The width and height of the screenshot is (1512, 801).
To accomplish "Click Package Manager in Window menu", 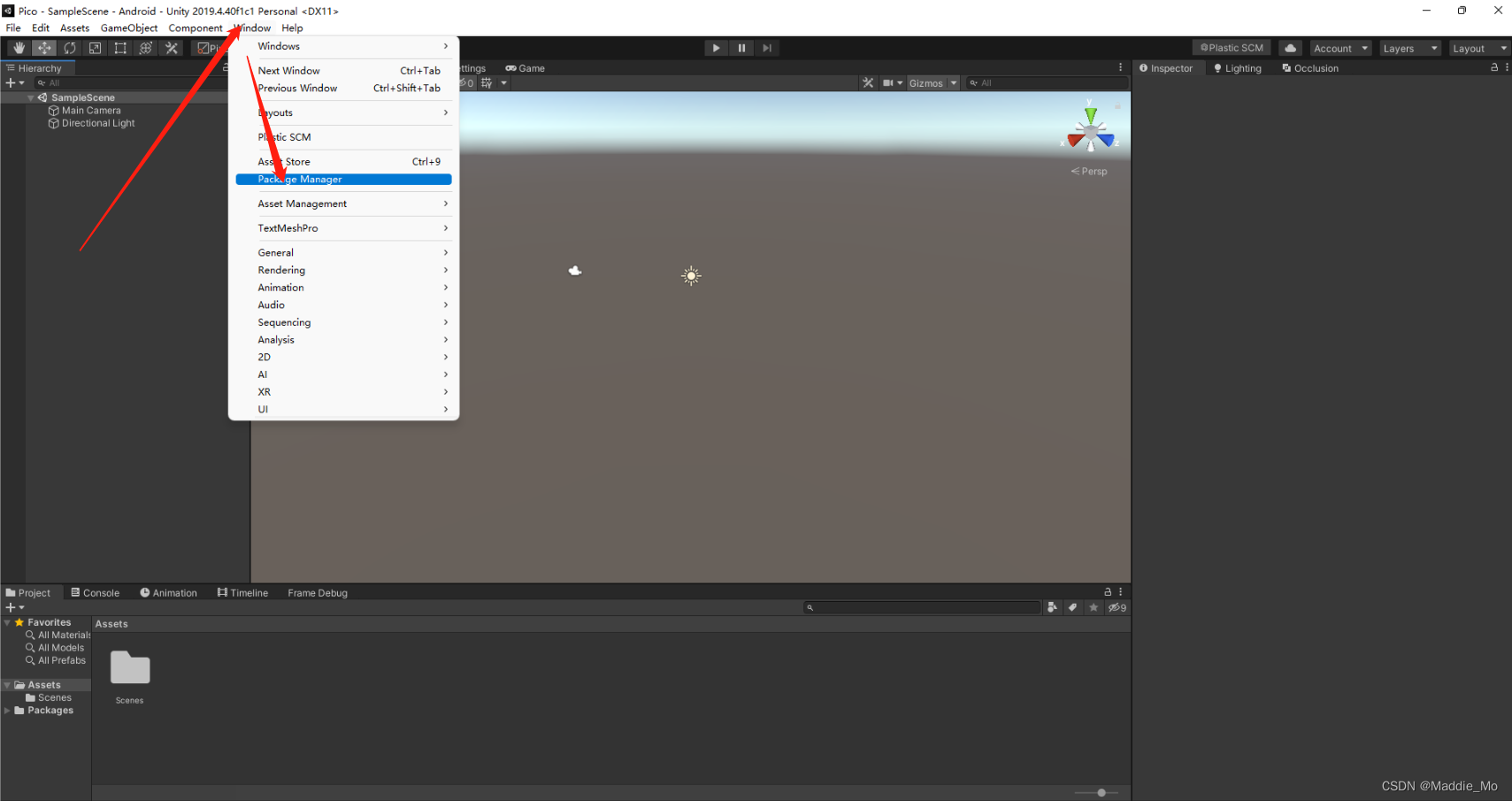I will click(343, 179).
